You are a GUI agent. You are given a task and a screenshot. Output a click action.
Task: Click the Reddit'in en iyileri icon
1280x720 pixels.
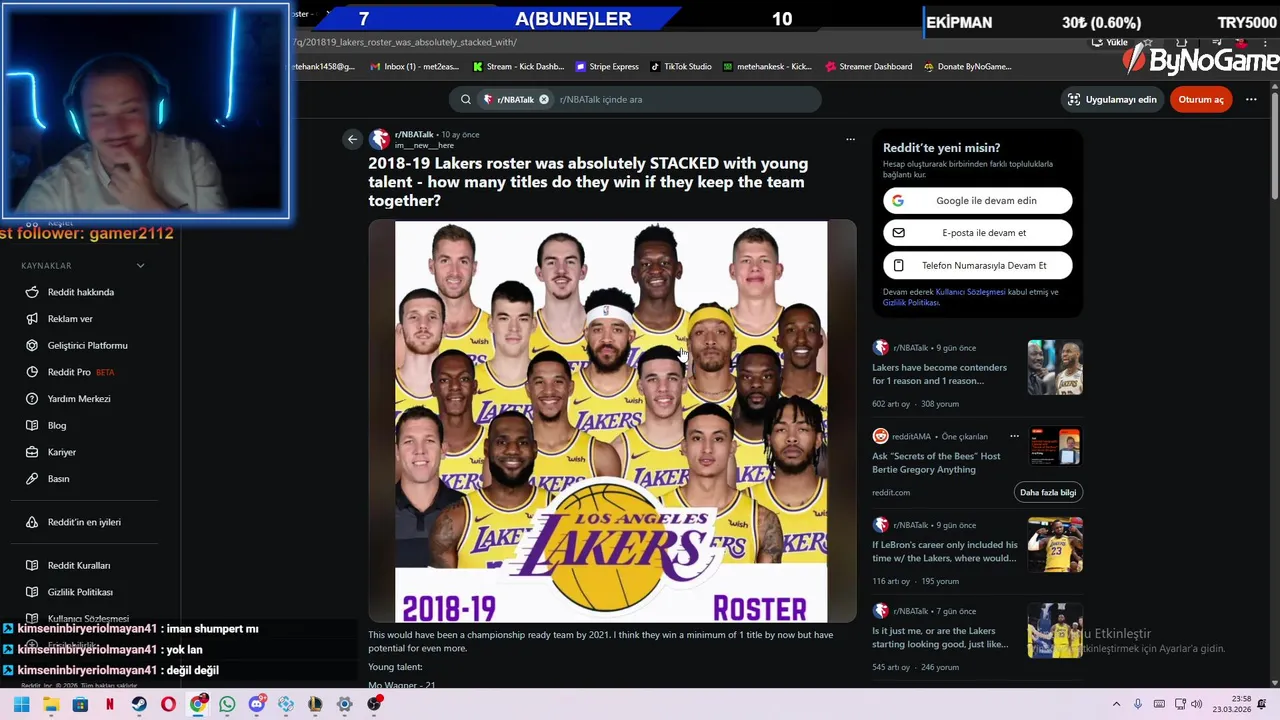click(x=32, y=522)
